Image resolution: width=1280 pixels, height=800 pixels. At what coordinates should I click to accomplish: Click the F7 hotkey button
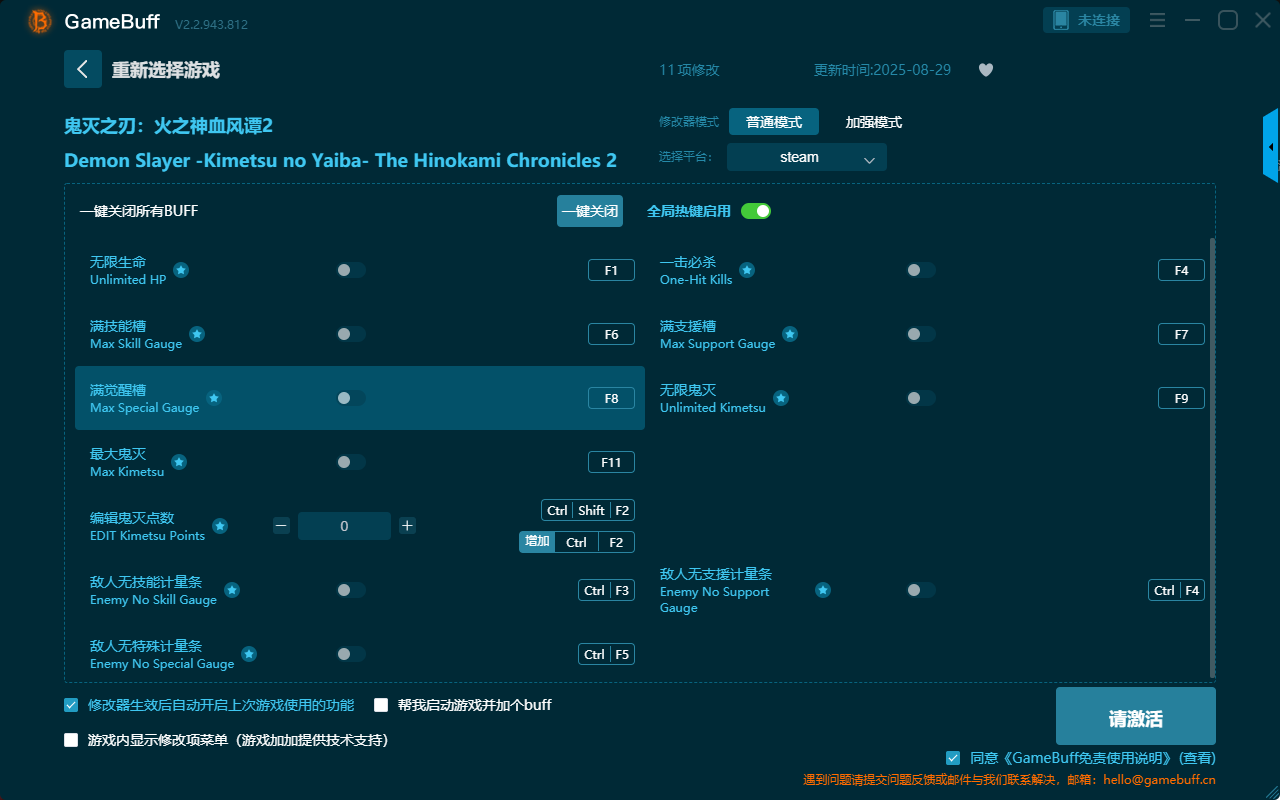1181,334
